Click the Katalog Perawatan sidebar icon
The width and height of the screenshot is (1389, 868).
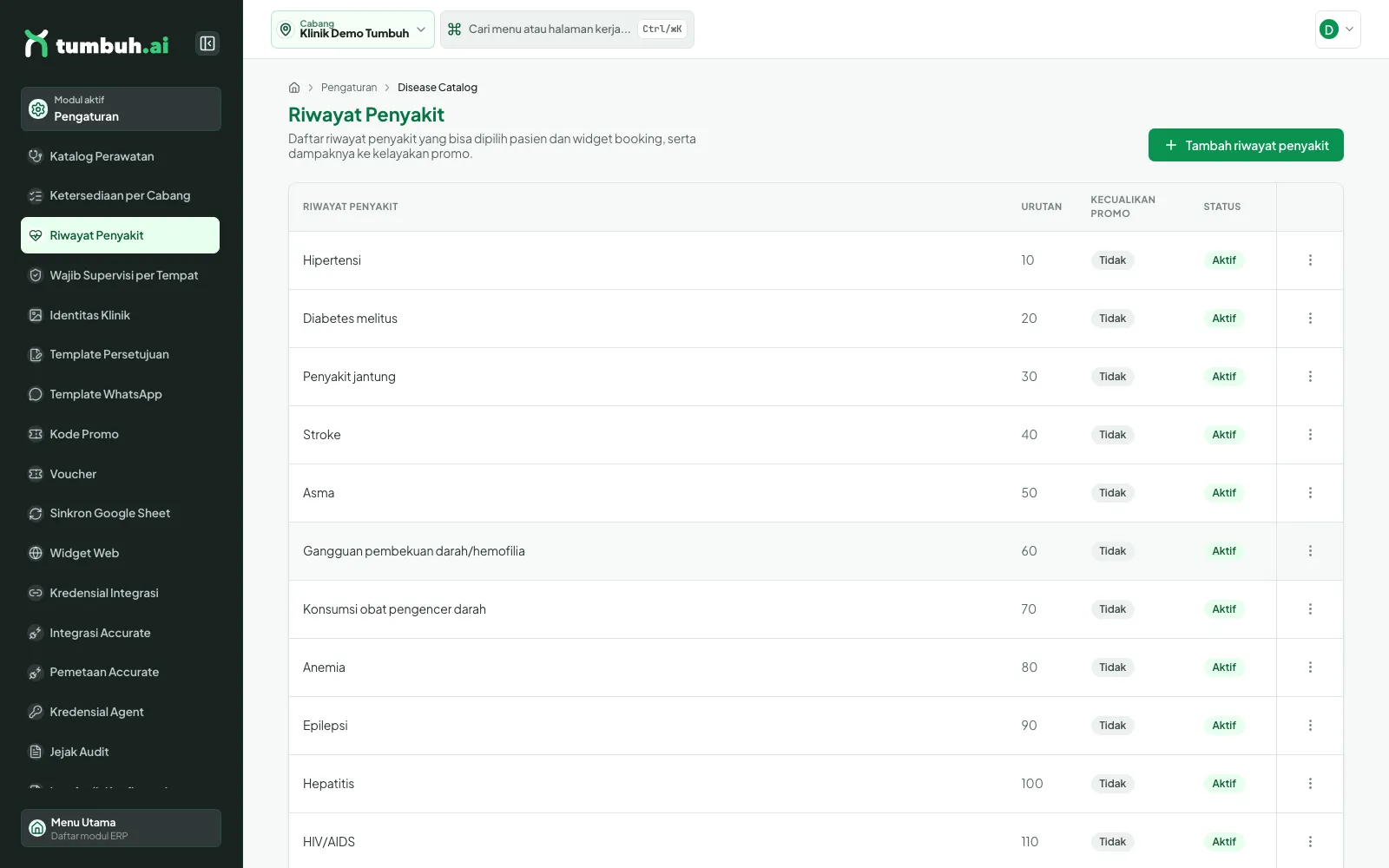tap(36, 156)
